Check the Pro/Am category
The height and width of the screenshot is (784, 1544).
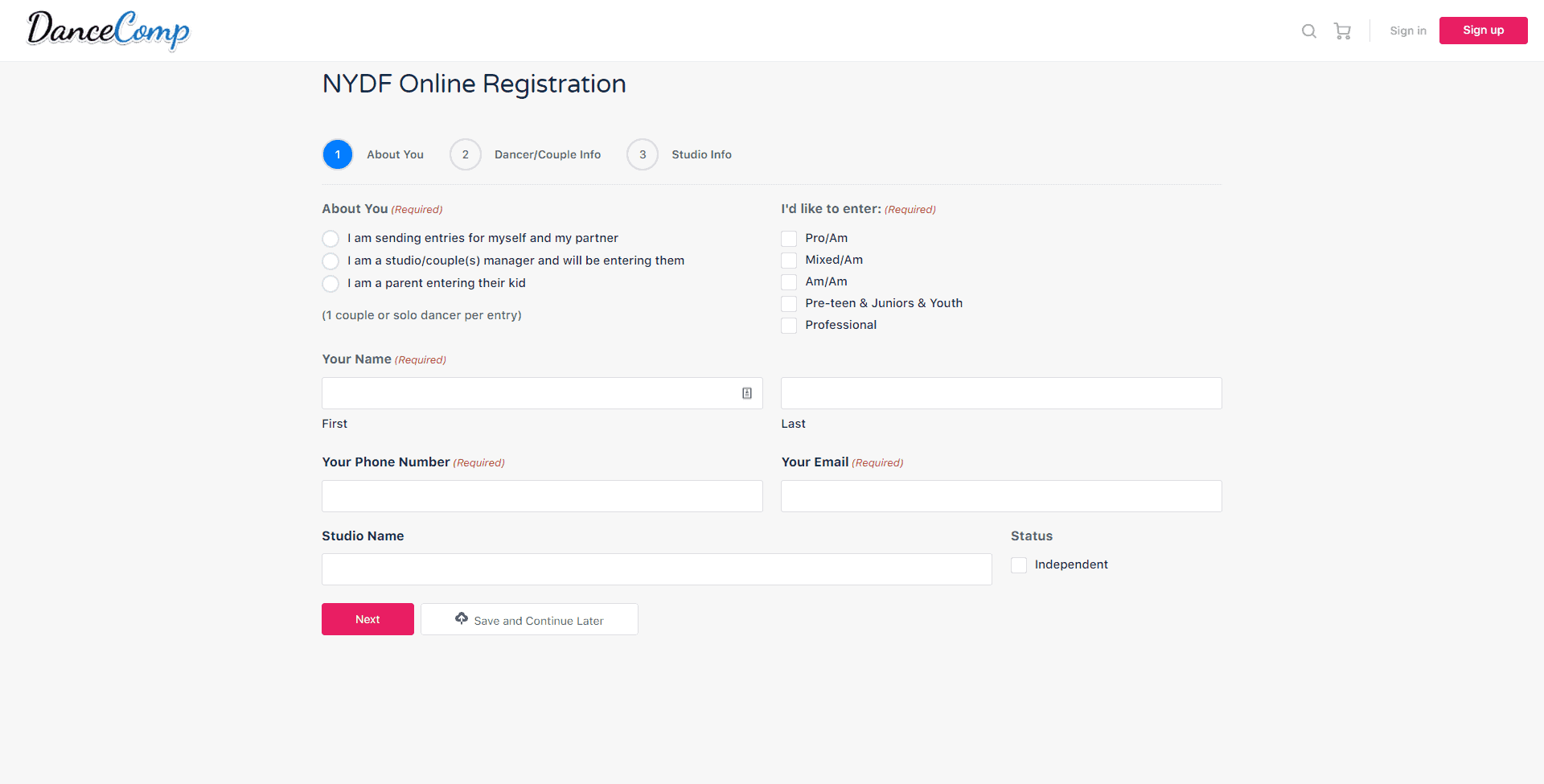[789, 239]
